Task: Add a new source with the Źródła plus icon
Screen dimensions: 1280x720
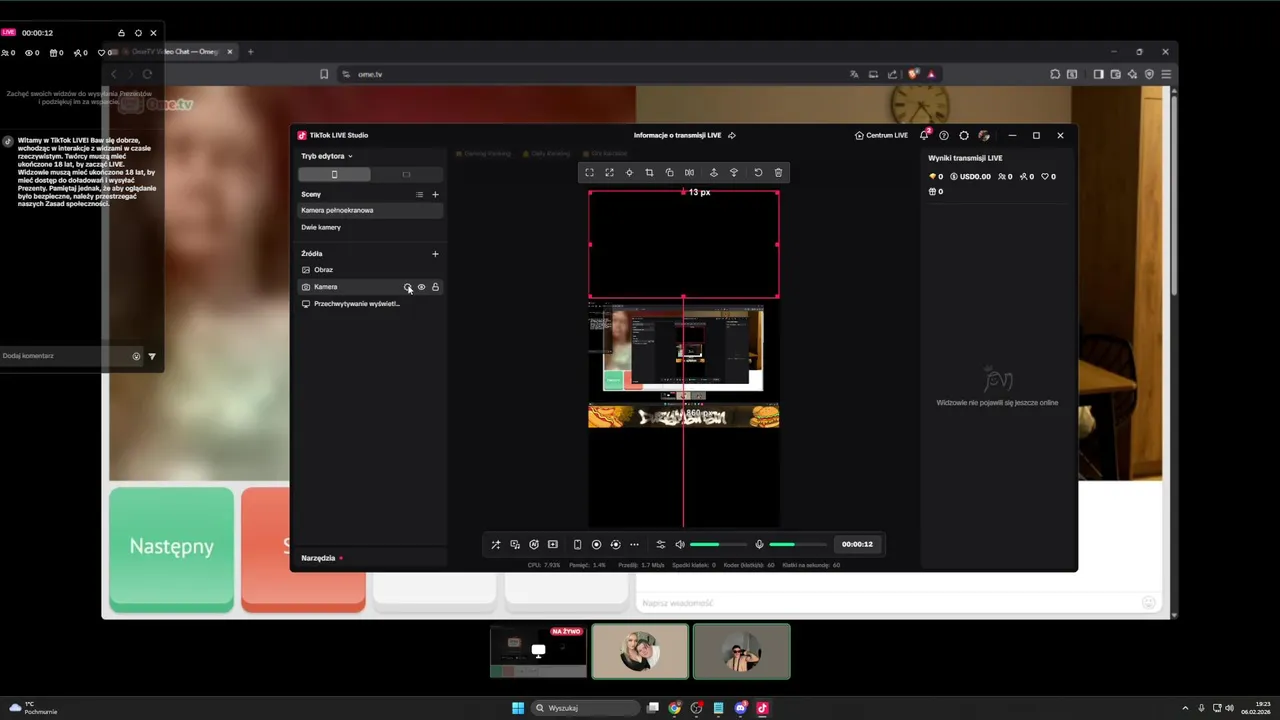Action: click(x=435, y=254)
